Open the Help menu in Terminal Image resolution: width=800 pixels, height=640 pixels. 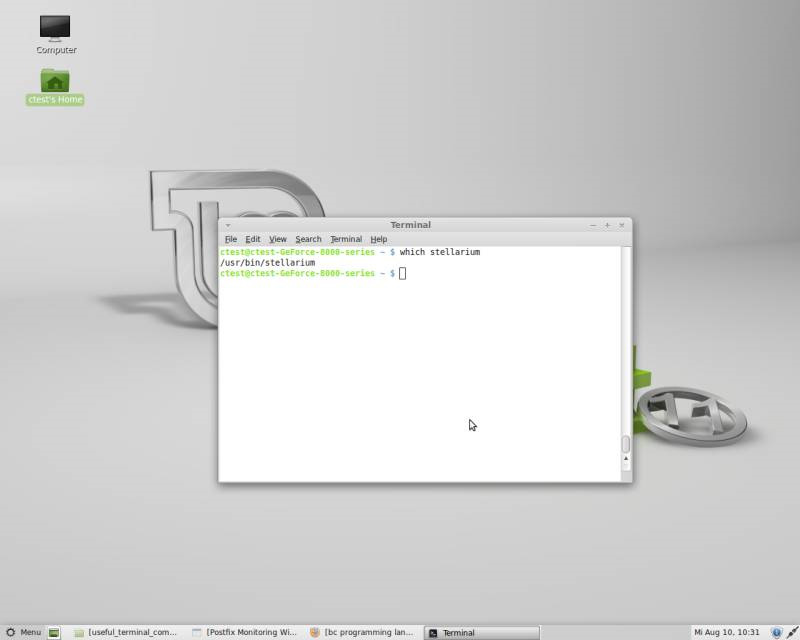pyautogui.click(x=379, y=239)
